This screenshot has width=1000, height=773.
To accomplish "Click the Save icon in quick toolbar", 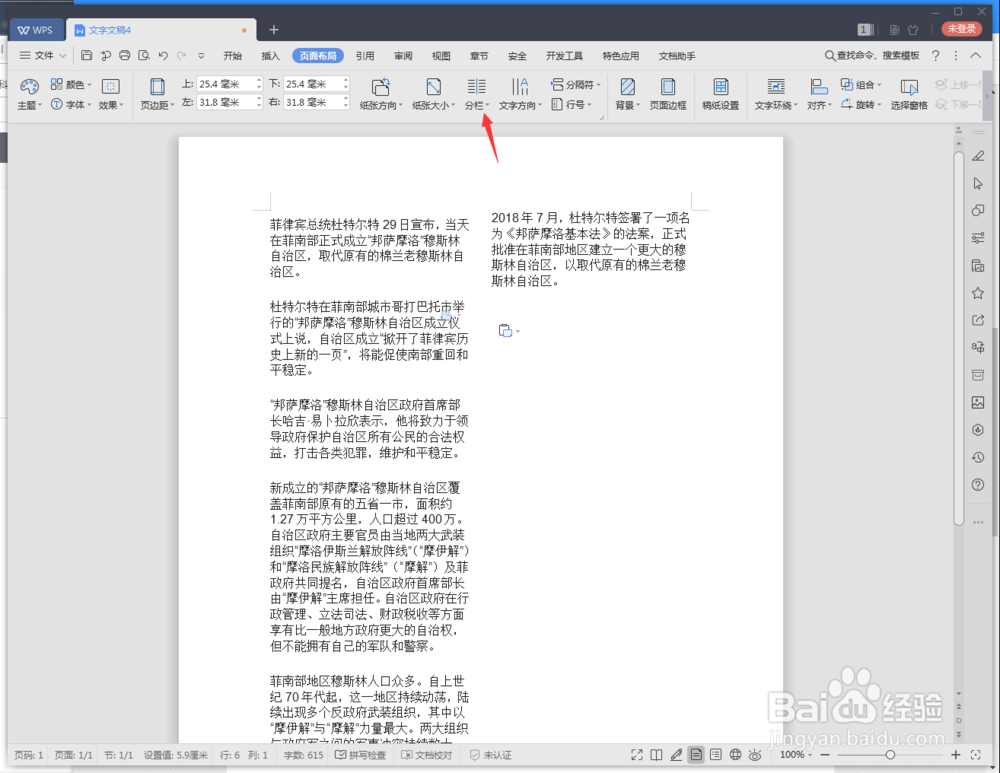I will tap(87, 55).
